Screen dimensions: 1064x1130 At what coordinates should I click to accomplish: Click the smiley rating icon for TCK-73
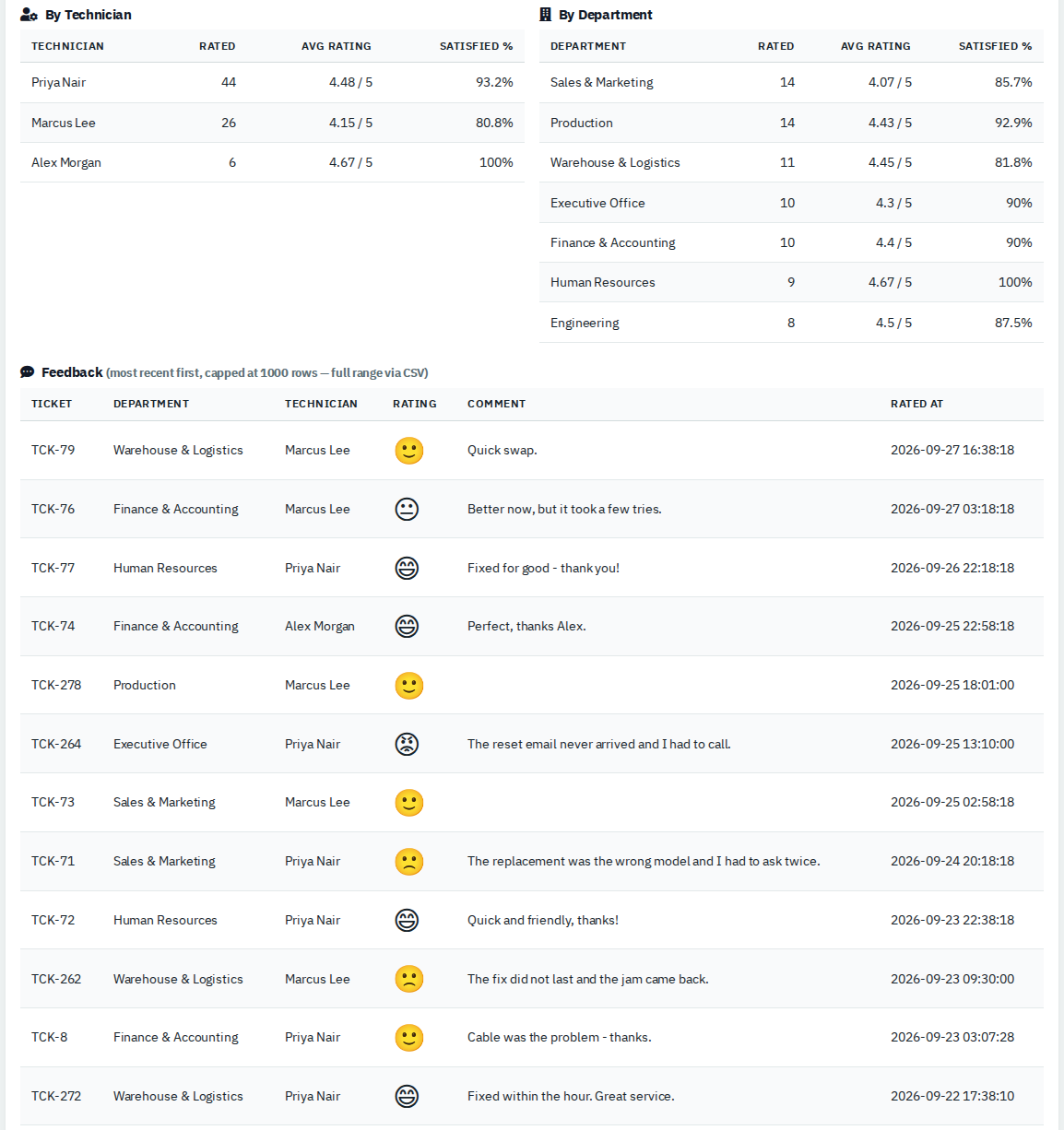[x=409, y=803]
